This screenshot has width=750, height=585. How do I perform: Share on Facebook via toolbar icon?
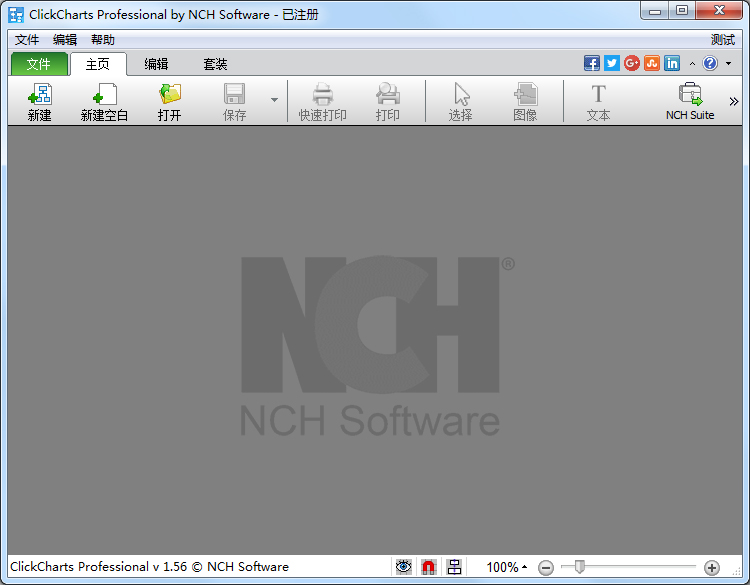click(592, 63)
